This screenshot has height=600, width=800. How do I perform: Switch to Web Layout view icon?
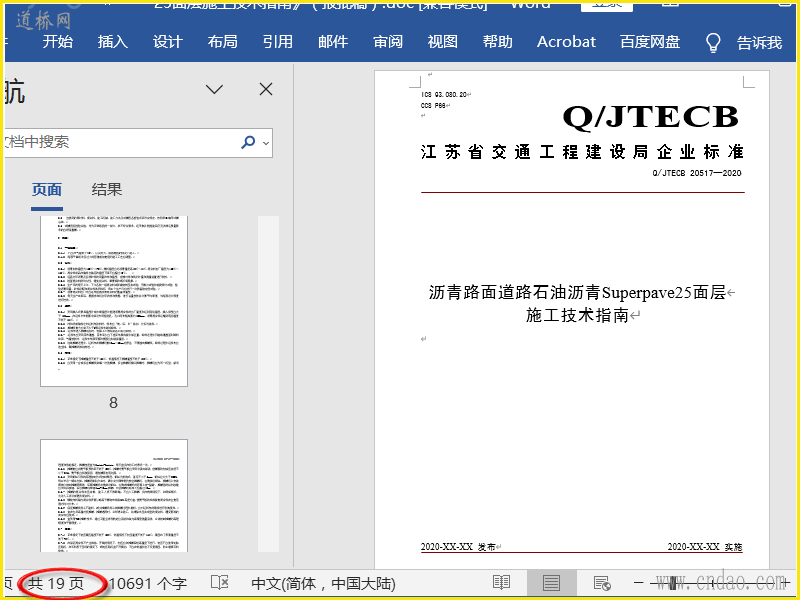coord(601,583)
